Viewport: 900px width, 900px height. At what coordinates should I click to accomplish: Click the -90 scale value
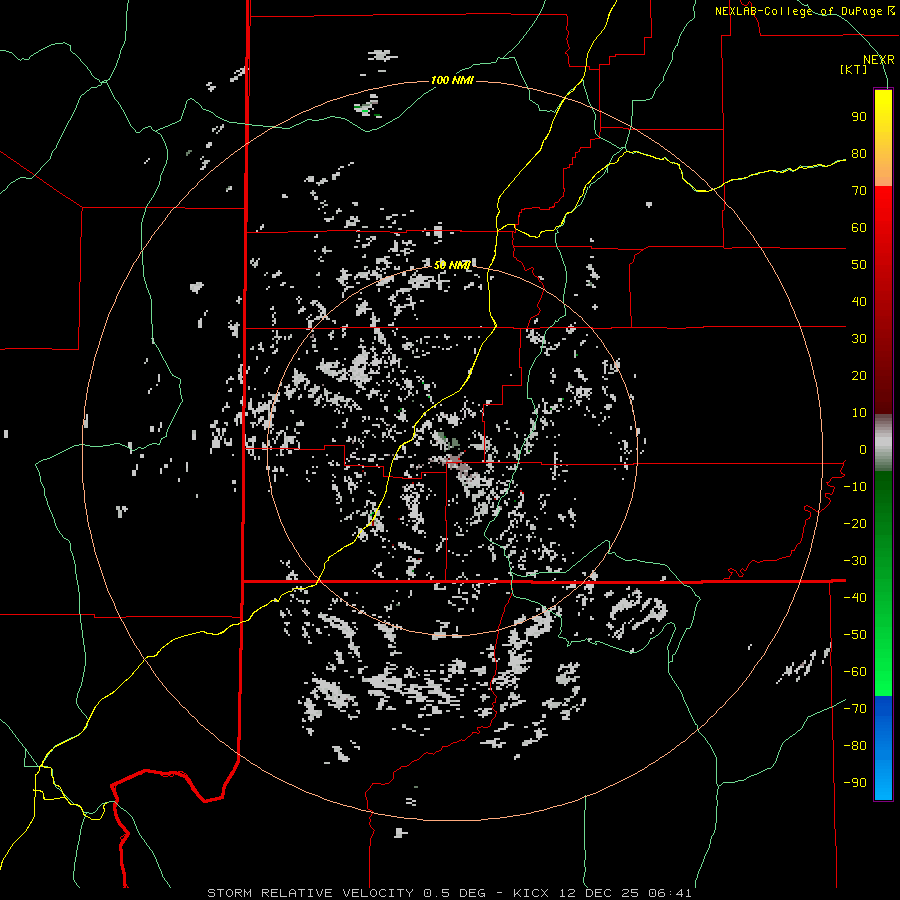pyautogui.click(x=855, y=783)
